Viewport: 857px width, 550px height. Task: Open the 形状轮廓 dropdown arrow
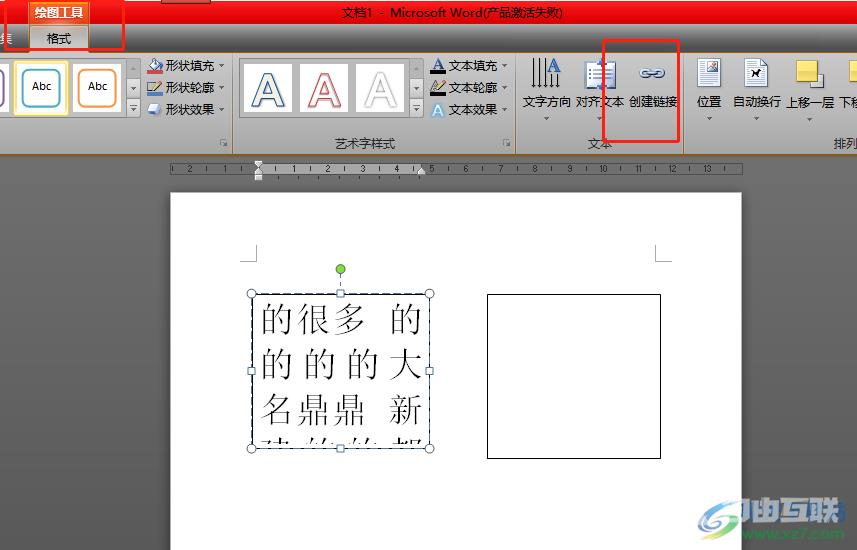222,87
